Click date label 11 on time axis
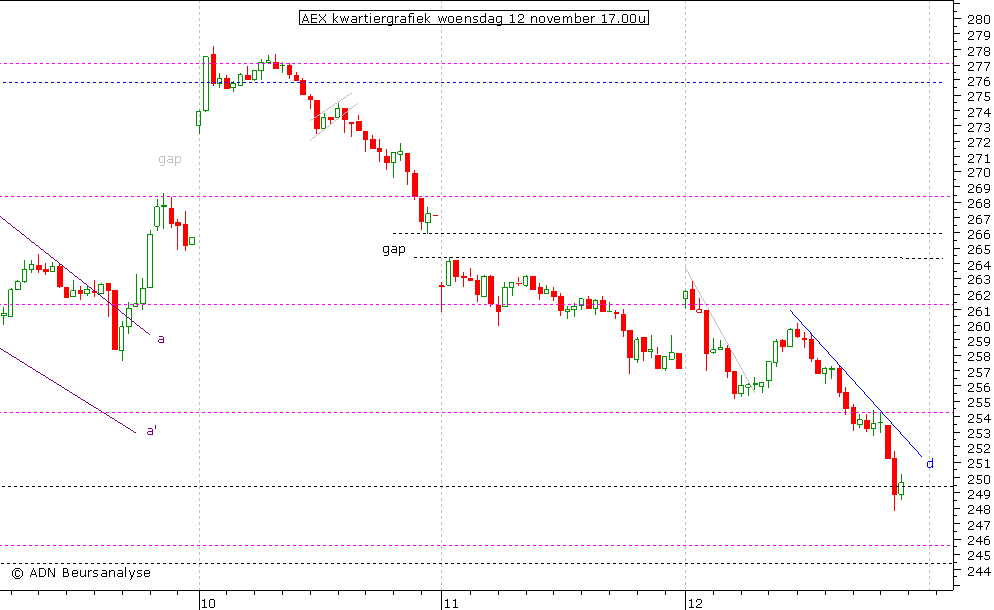This screenshot has height=610, width=994. (x=451, y=603)
